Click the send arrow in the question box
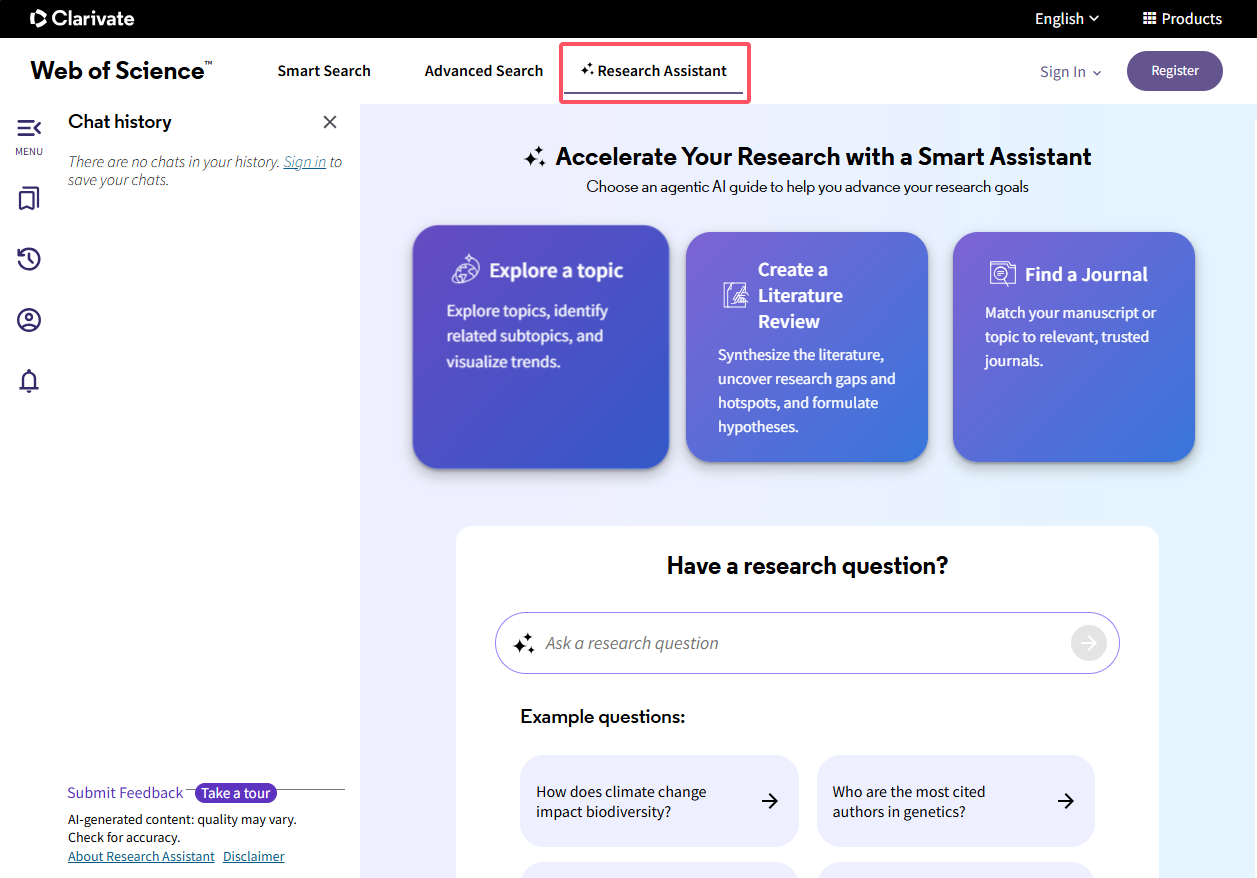Image resolution: width=1257 pixels, height=878 pixels. pos(1088,643)
